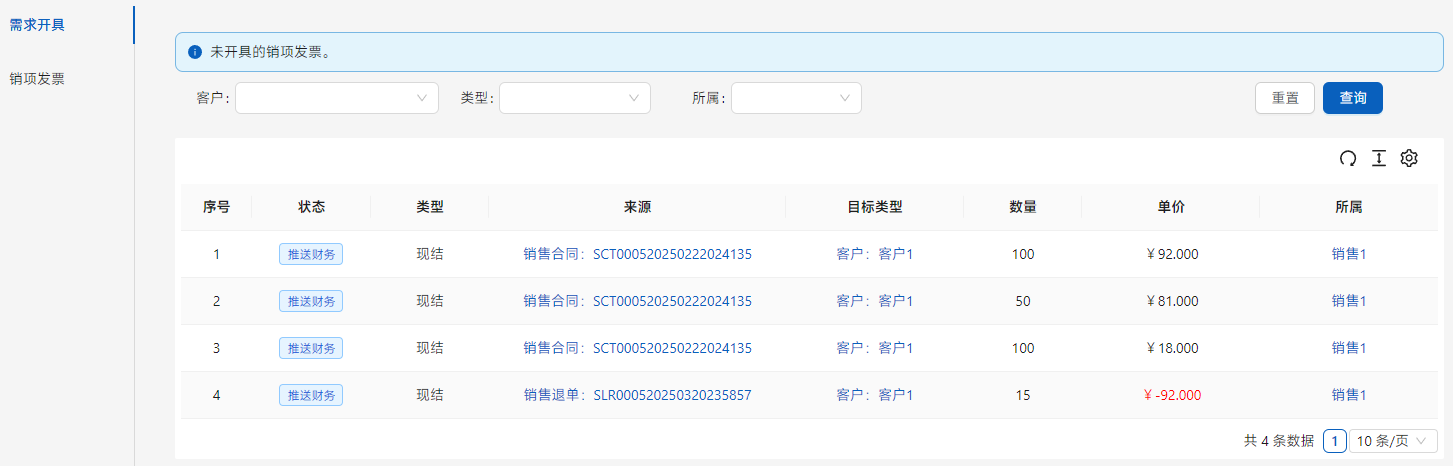Open the 销售合同 link in row 1
The height and width of the screenshot is (466, 1453).
(x=637, y=254)
